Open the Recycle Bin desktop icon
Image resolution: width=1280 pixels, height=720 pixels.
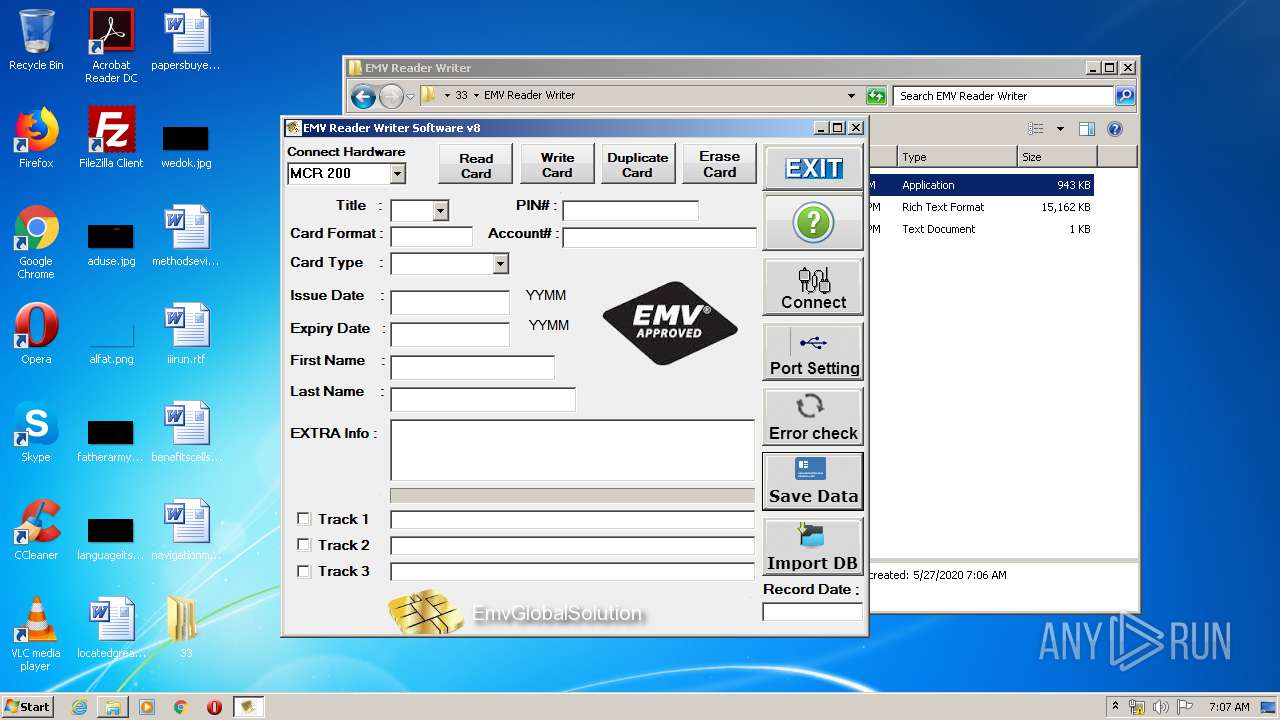(36, 40)
